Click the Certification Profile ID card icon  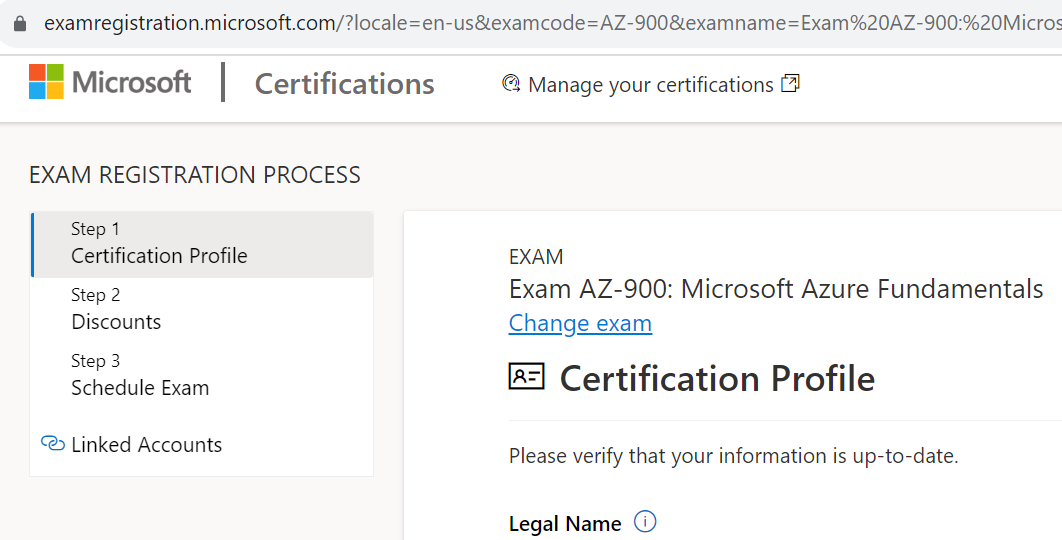[x=526, y=377]
